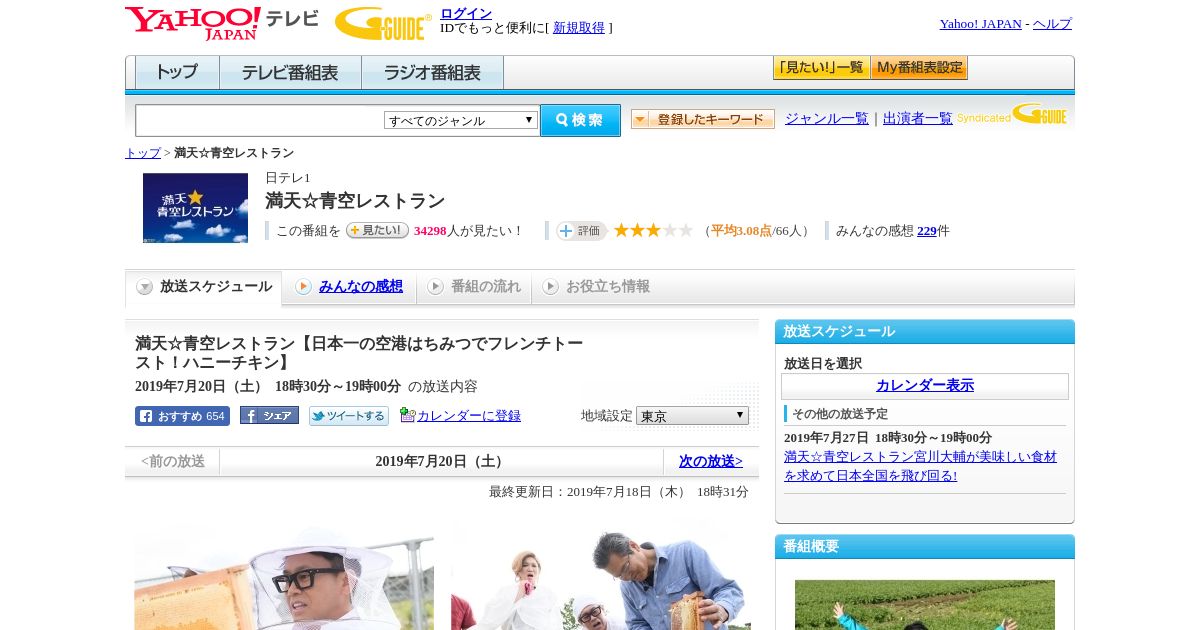Open the ヘルプ link
The height and width of the screenshot is (630, 1200).
click(x=1052, y=24)
